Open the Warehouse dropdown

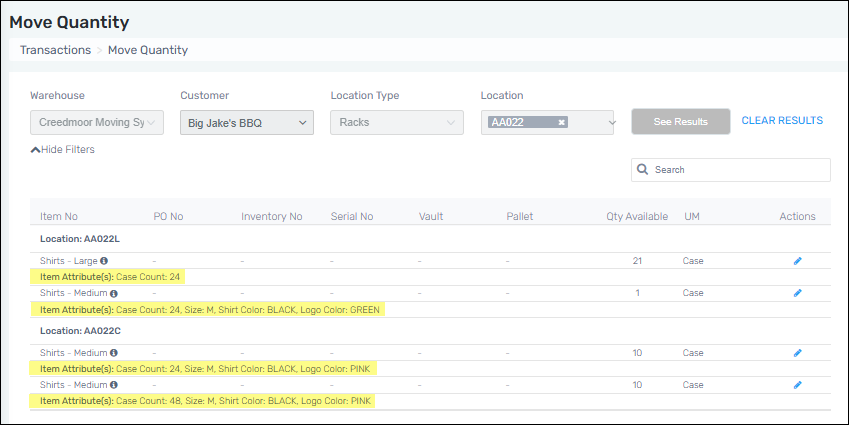pyautogui.click(x=97, y=122)
